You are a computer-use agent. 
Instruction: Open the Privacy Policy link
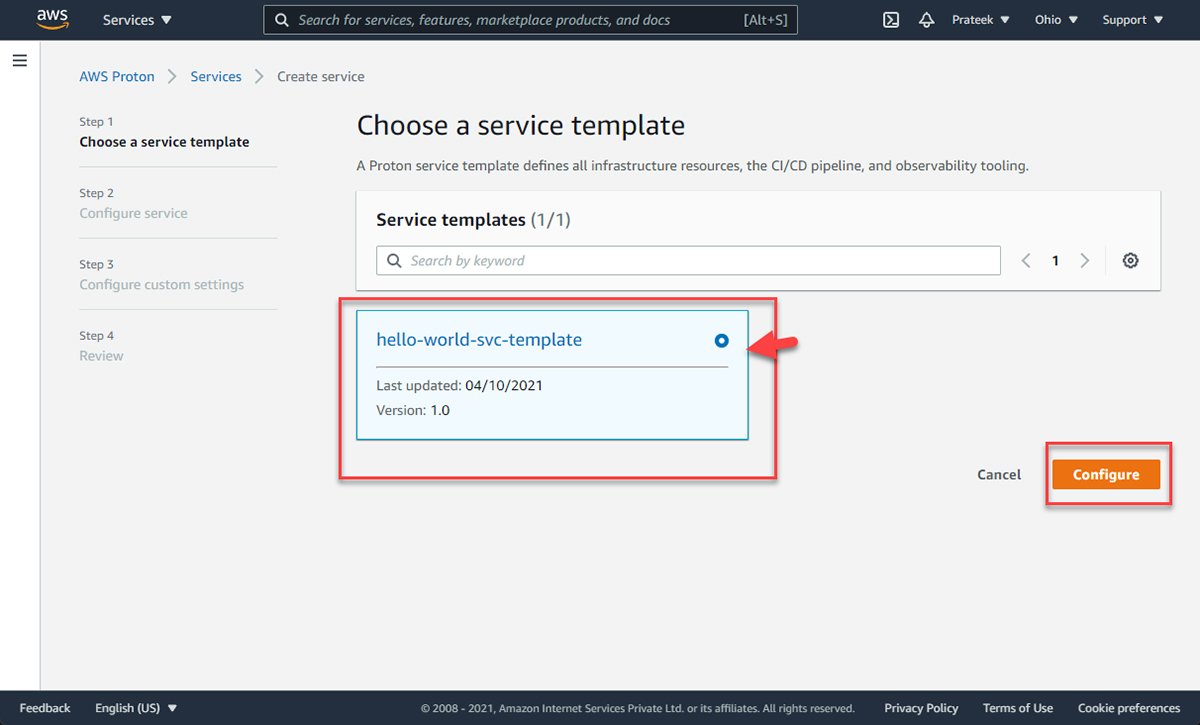click(920, 707)
